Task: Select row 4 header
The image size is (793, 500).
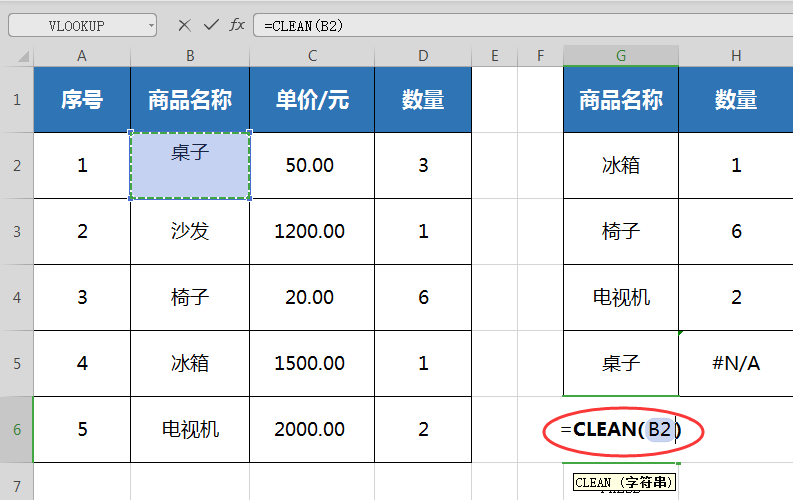Action: [x=17, y=298]
